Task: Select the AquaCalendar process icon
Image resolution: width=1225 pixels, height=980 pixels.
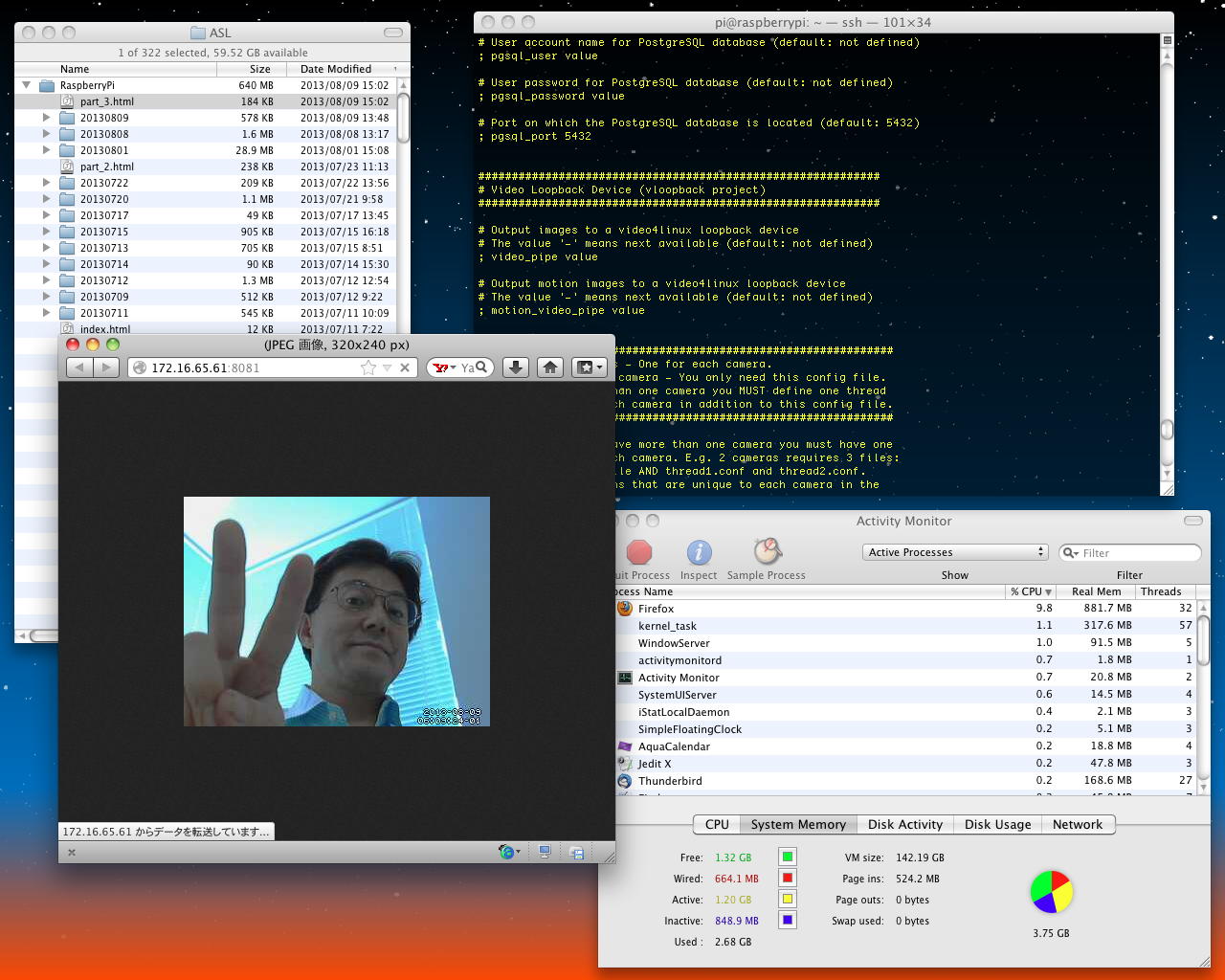Action: click(x=625, y=746)
